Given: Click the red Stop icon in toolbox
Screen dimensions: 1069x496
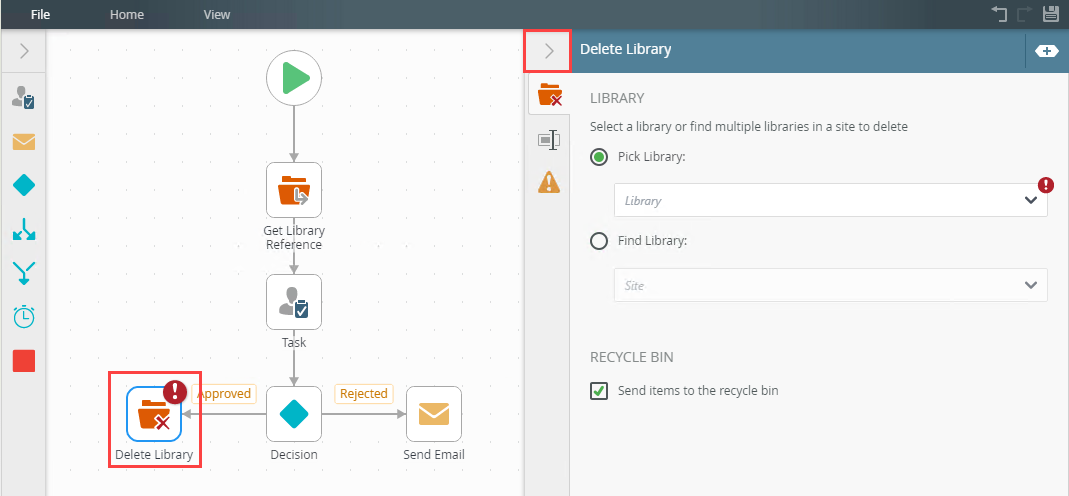Looking at the screenshot, I should click(24, 361).
